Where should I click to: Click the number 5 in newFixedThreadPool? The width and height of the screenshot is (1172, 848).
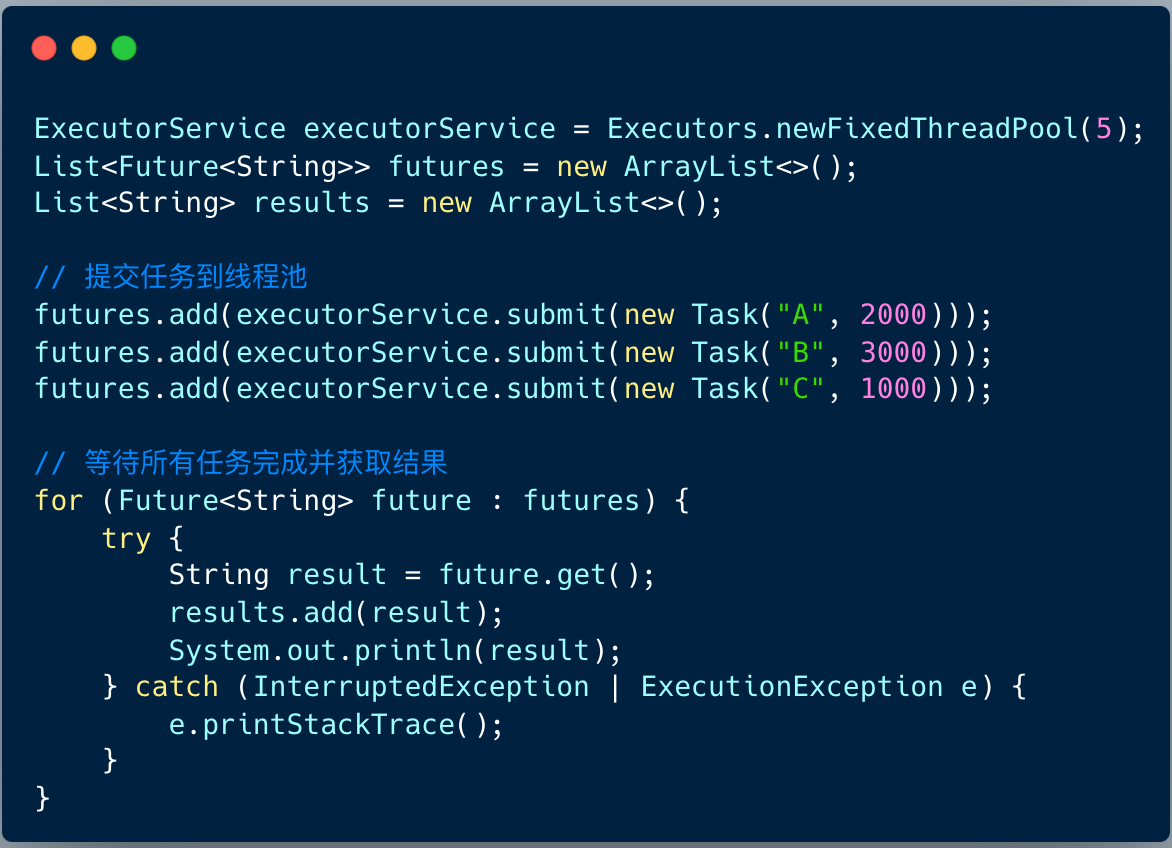1103,129
